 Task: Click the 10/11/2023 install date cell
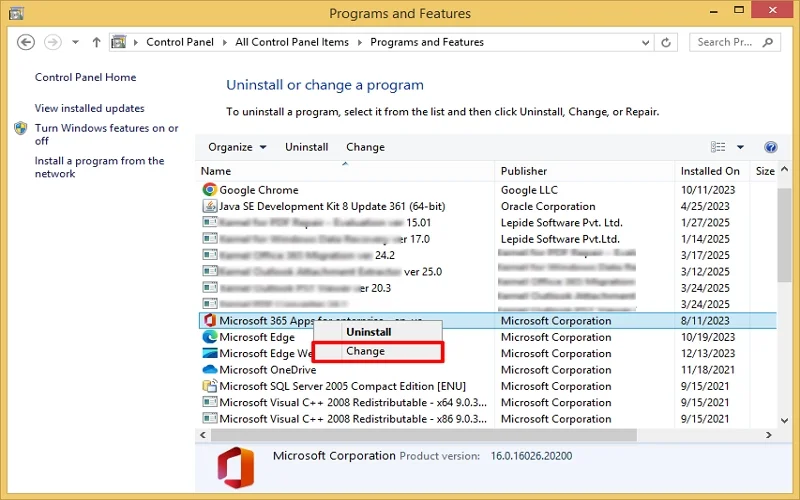pyautogui.click(x=708, y=190)
